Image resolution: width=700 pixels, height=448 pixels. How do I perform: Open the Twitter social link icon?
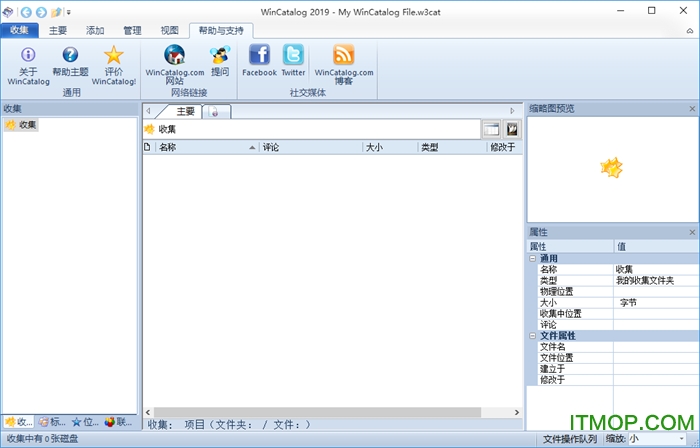[x=293, y=55]
